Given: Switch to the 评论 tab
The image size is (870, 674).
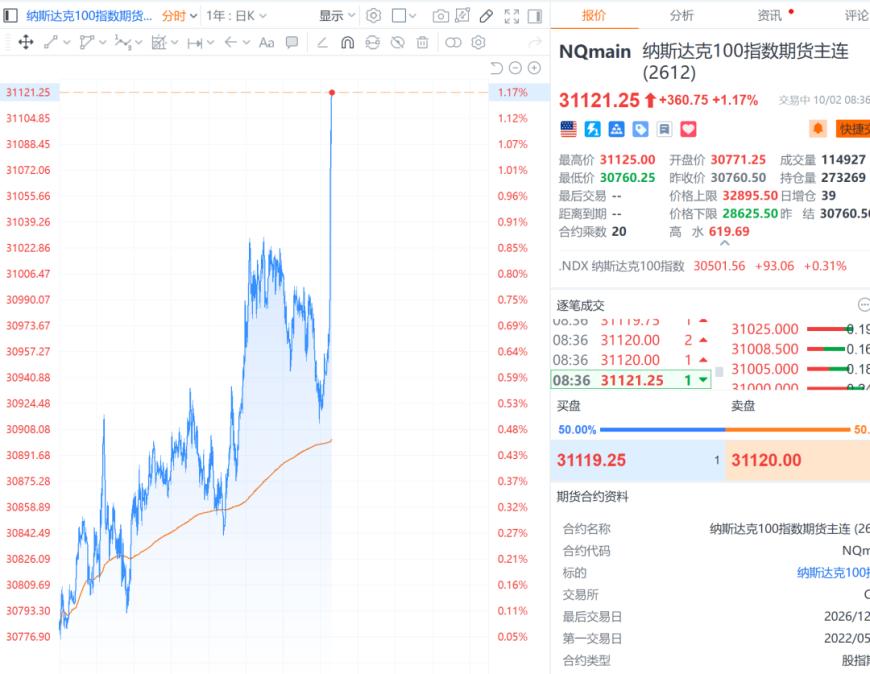Looking at the screenshot, I should pos(857,16).
